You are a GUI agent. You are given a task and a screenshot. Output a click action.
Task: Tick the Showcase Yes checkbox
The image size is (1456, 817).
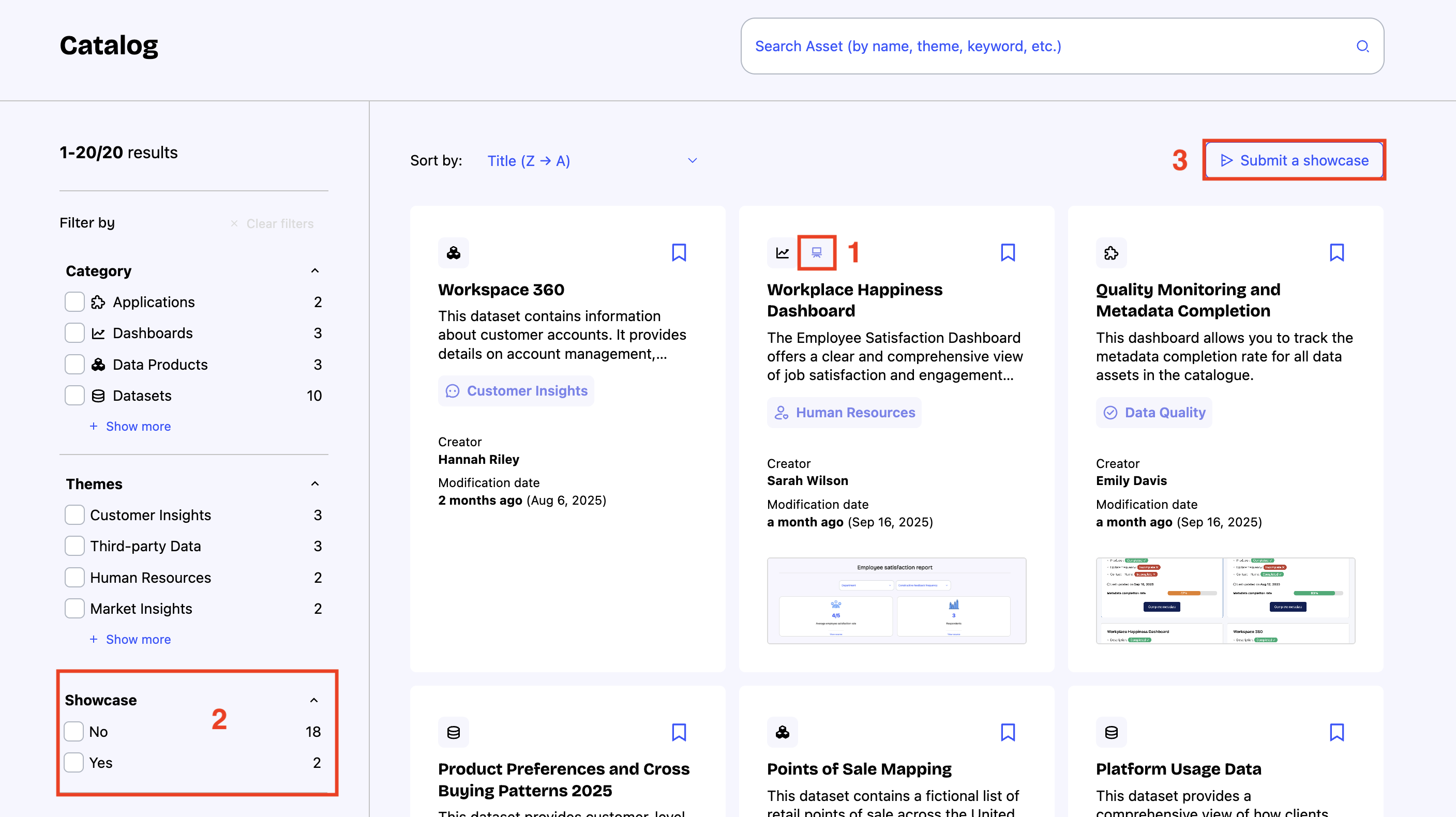coord(74,763)
